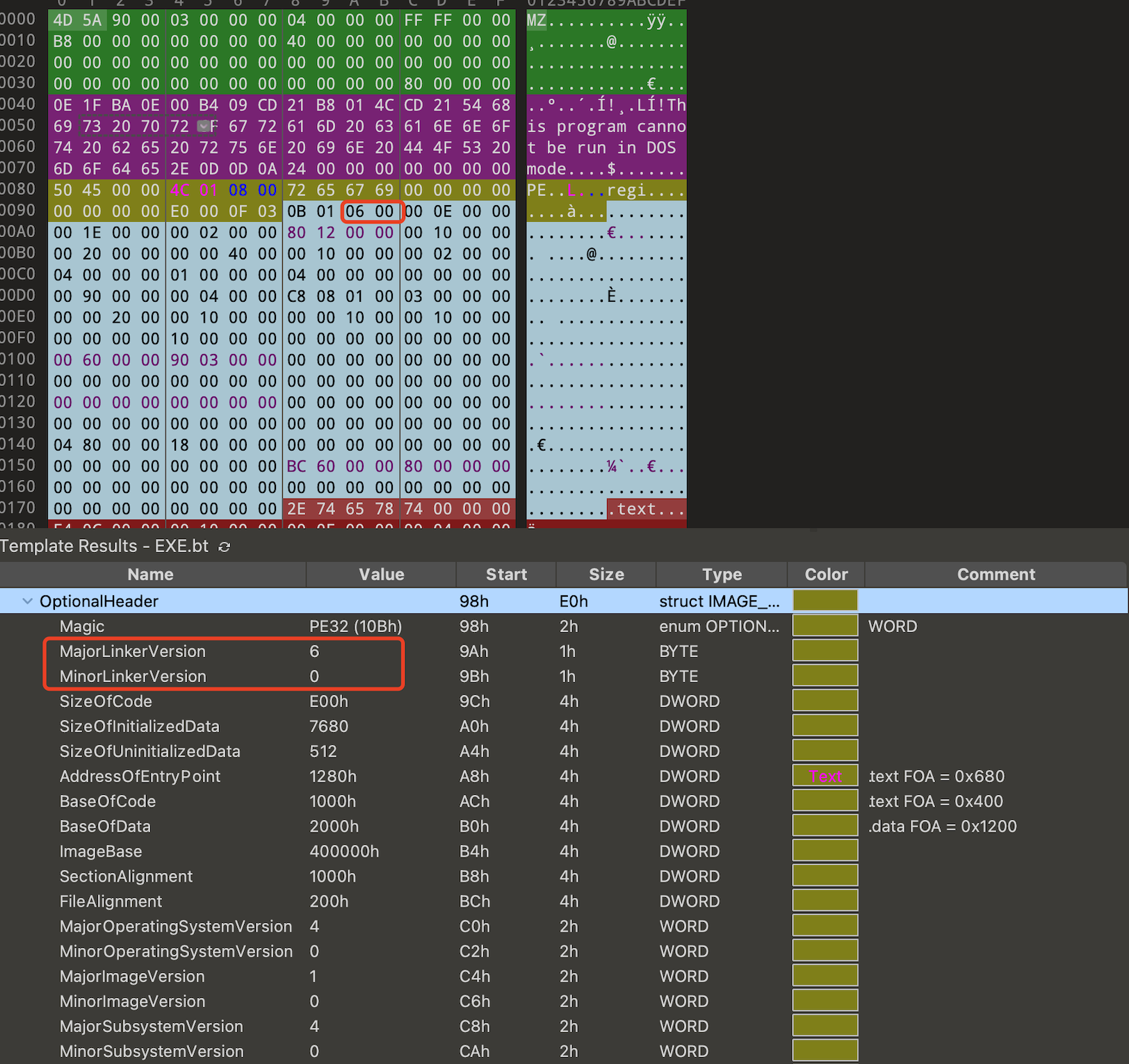Select the MajorLinkerVersion row
The width and height of the screenshot is (1129, 1064).
[133, 652]
